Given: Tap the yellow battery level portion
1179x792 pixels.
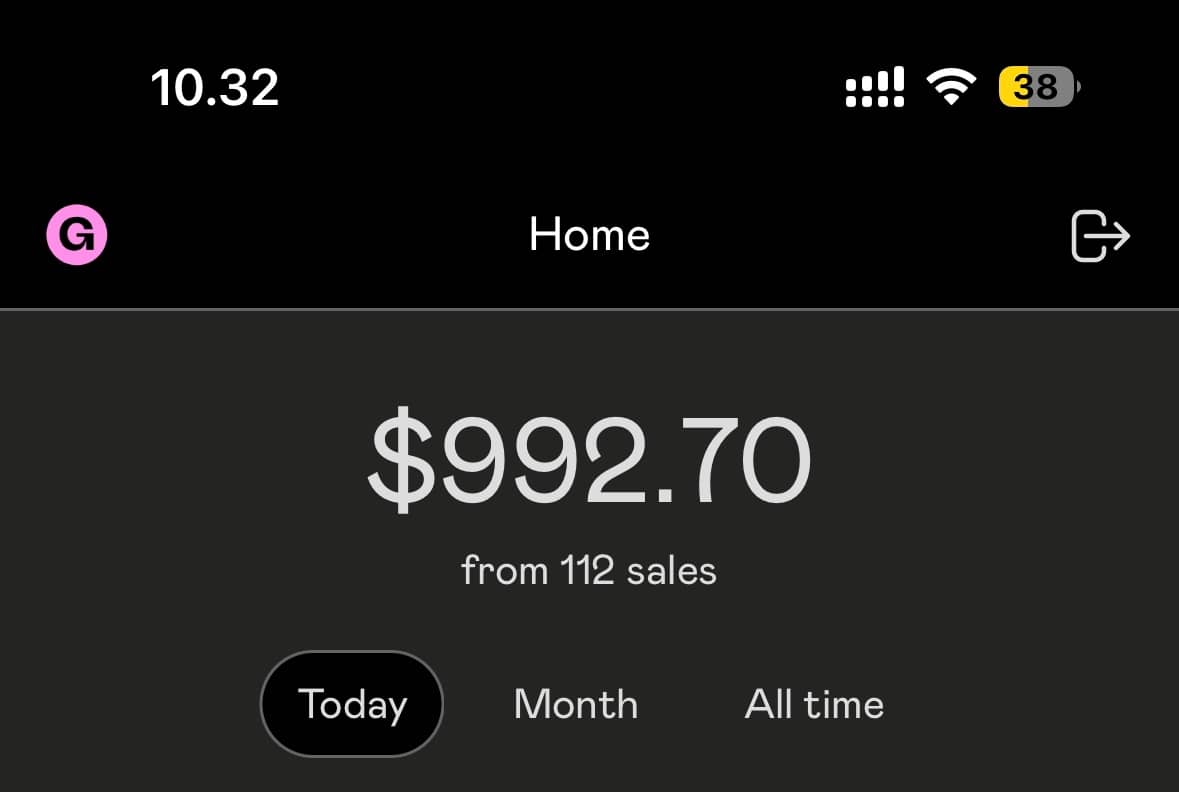Looking at the screenshot, I should (x=1014, y=87).
